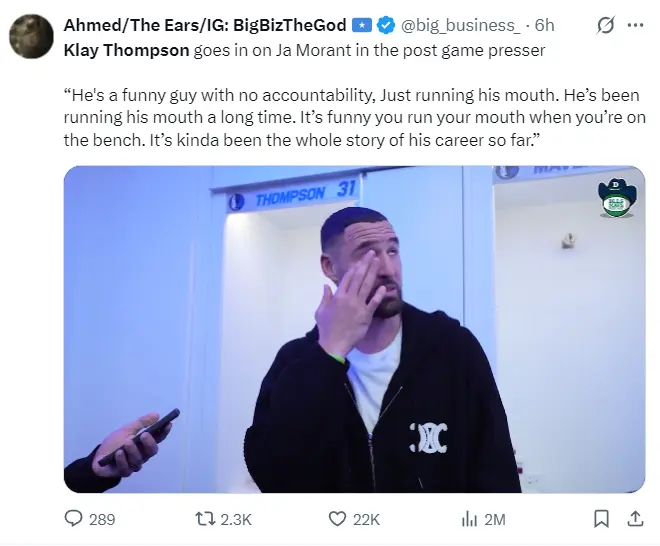Click the blue verified checkmark badge

point(387,24)
